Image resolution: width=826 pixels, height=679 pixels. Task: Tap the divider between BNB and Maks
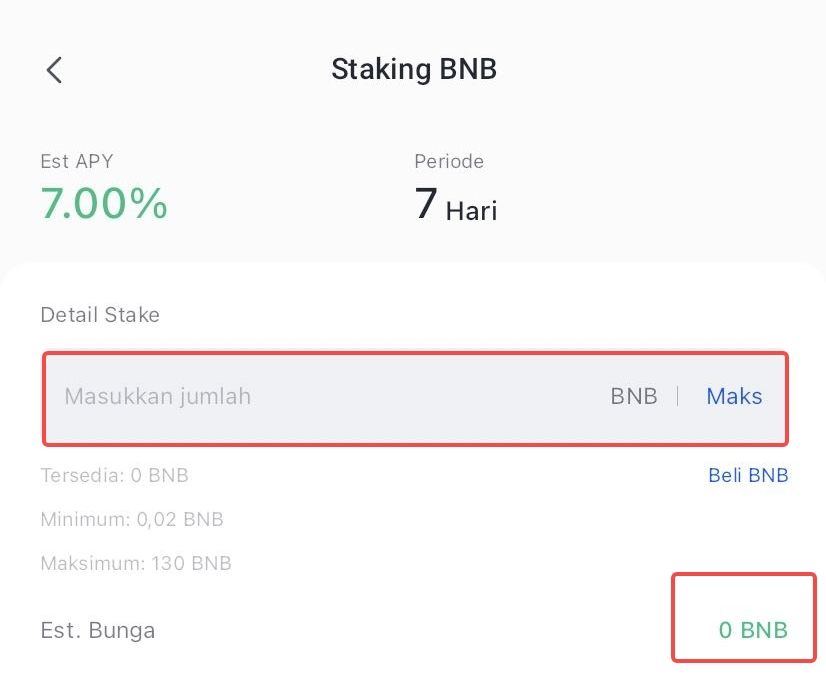coord(681,396)
